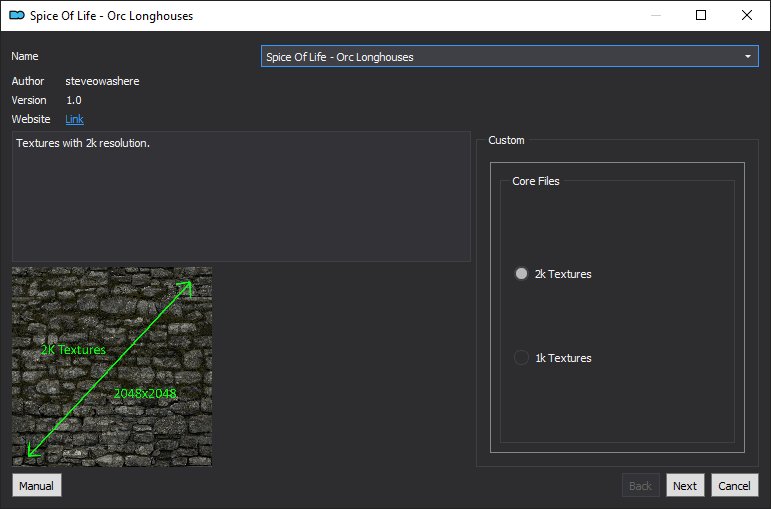Click the Website label
Image resolution: width=771 pixels, height=509 pixels.
point(31,119)
